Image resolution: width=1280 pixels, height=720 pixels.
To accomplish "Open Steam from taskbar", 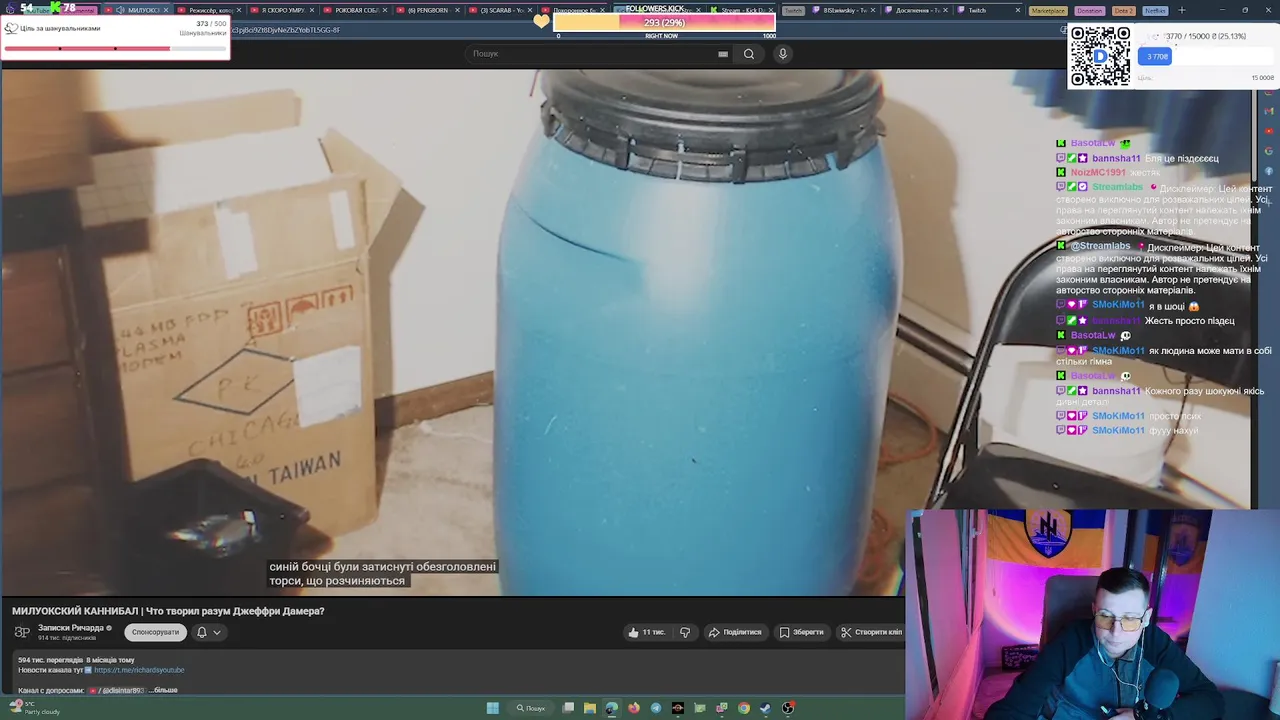I will pos(766,708).
